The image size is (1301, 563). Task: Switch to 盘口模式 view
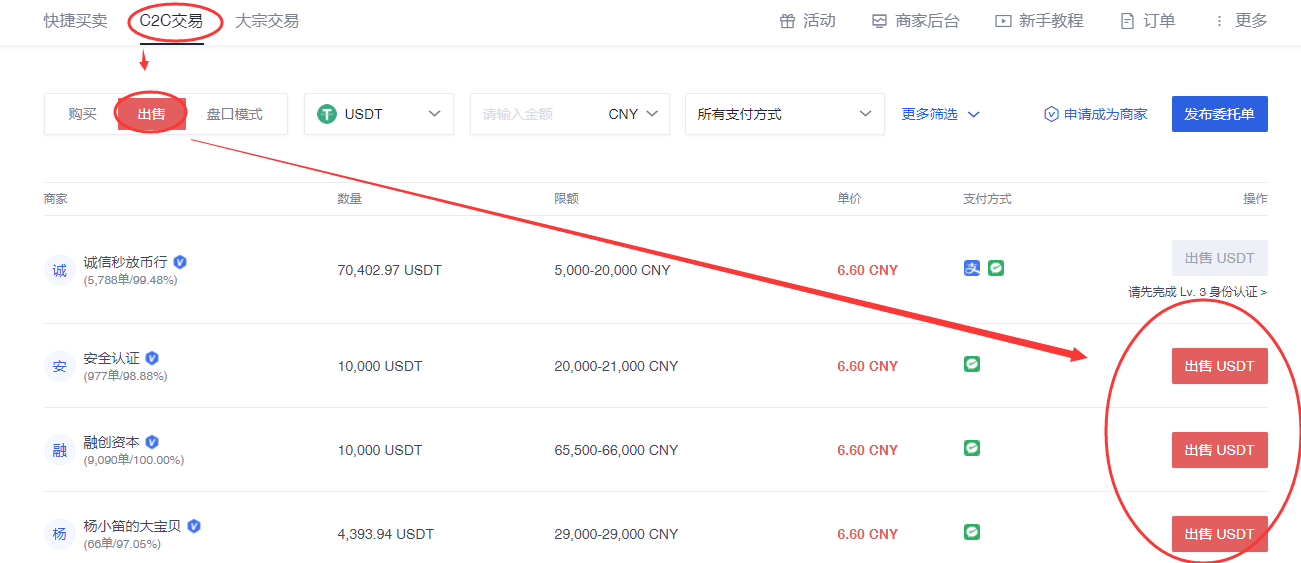point(235,114)
